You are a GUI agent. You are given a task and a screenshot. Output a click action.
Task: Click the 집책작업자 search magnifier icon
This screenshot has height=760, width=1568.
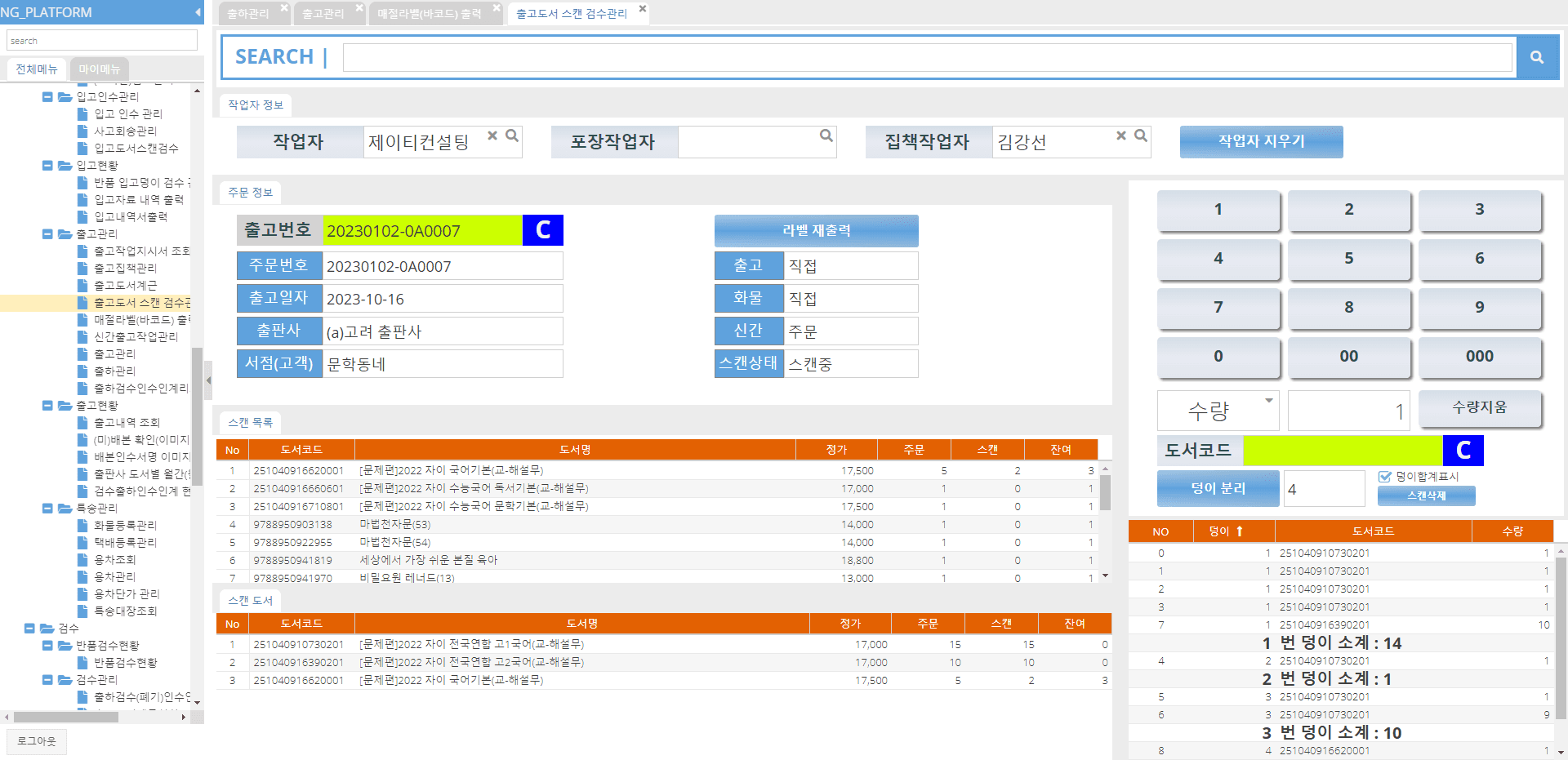pyautogui.click(x=1141, y=136)
